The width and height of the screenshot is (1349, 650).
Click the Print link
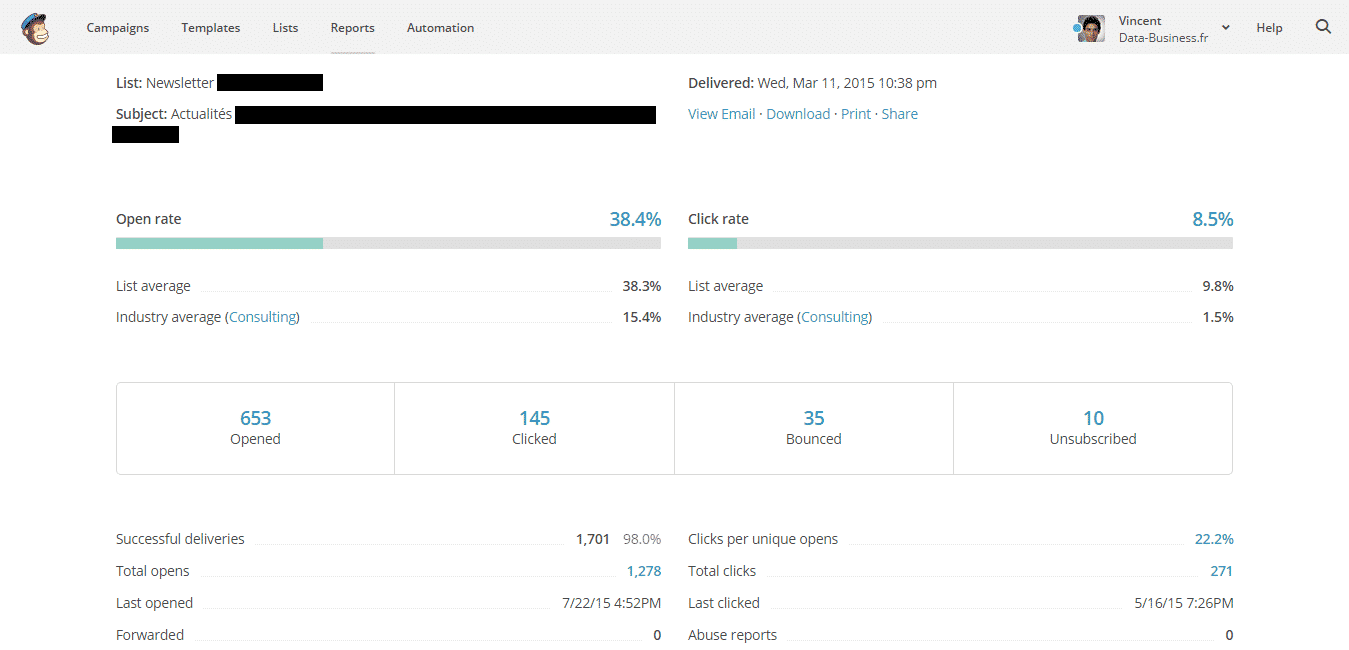pyautogui.click(x=856, y=114)
